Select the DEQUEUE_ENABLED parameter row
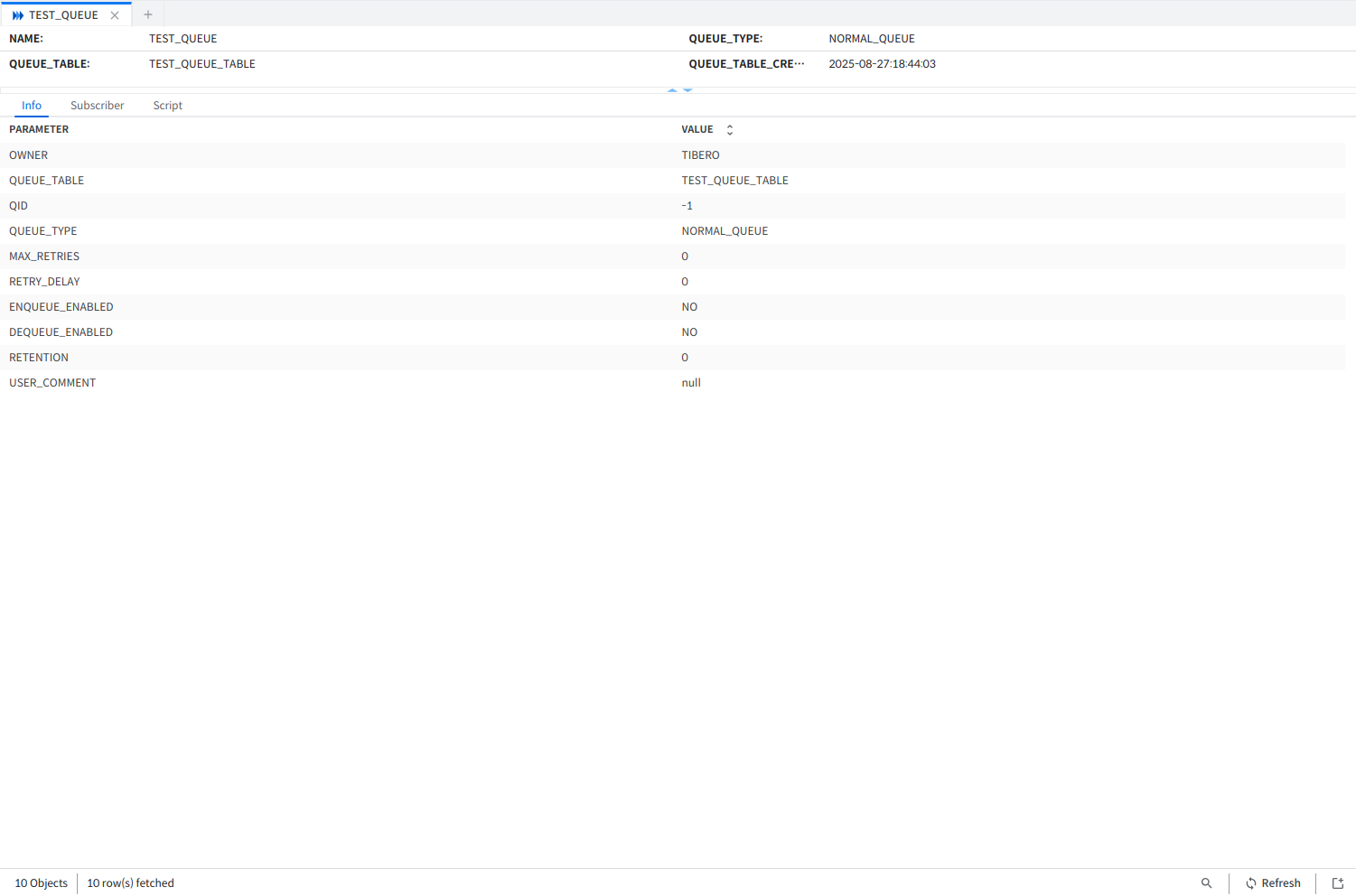 [61, 332]
